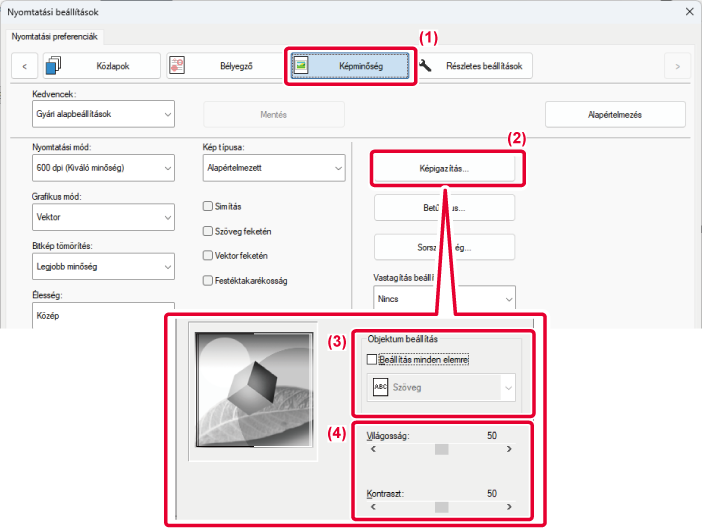Expand the Kép típusa dropdown

(274, 168)
